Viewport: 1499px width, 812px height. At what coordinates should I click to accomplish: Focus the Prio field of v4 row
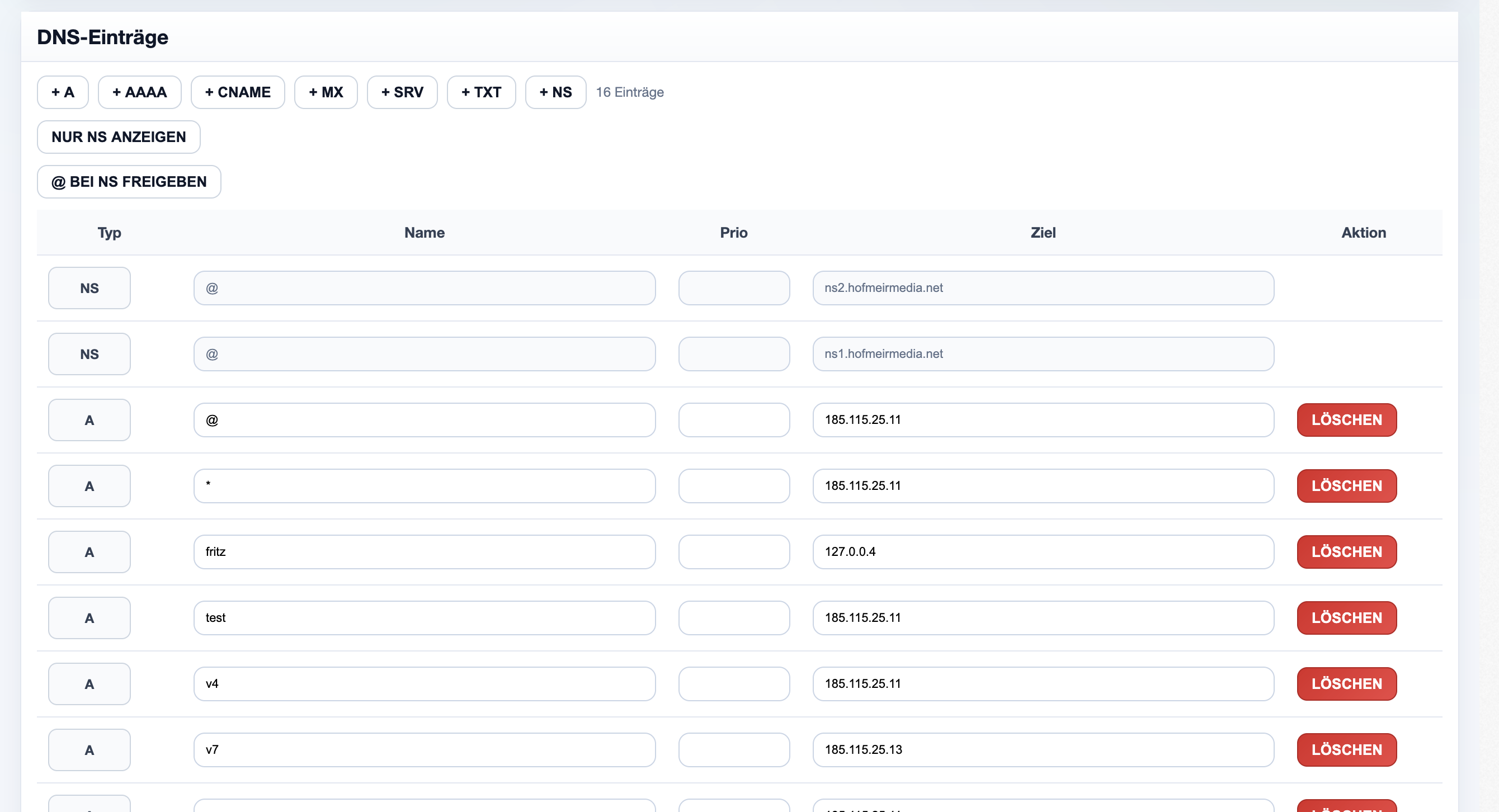[x=734, y=683]
